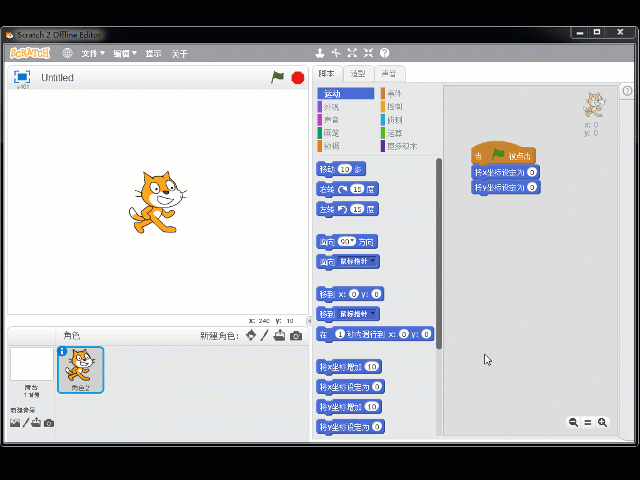The width and height of the screenshot is (640, 480).
Task: Click the steps value 10 in the 移动 block
Action: click(345, 169)
